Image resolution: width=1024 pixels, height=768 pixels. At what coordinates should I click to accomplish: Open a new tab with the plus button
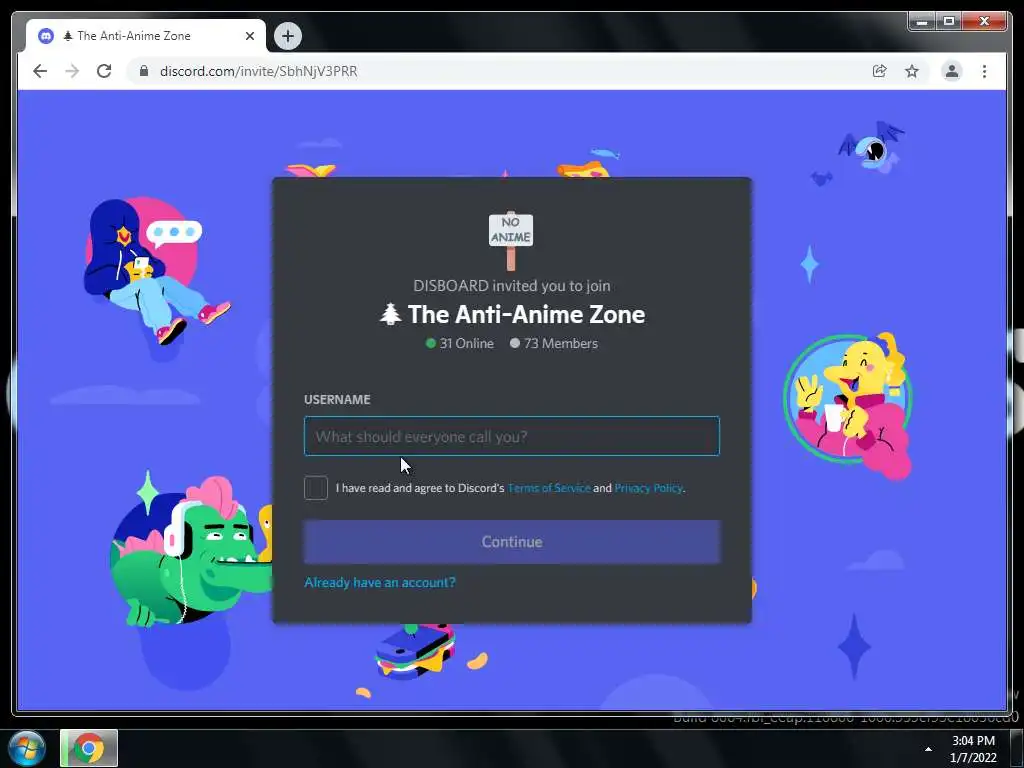[x=287, y=36]
